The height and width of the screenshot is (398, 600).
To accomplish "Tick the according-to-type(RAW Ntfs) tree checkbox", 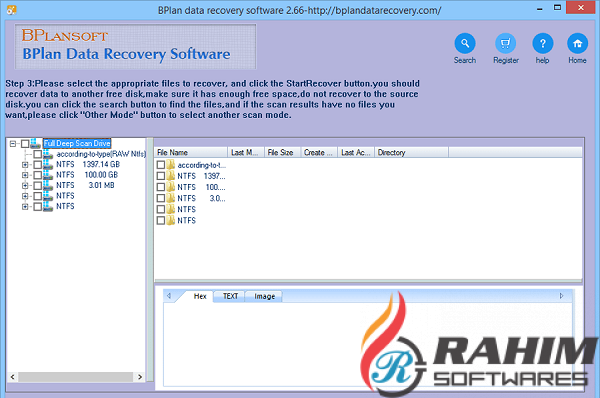I will [38, 154].
